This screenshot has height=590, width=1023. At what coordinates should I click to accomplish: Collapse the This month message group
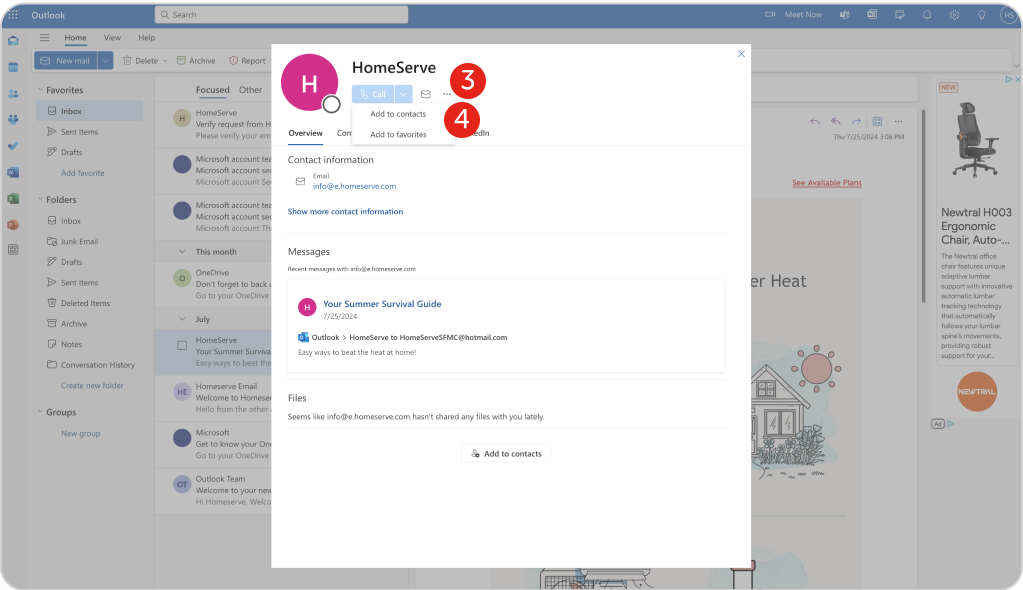pyautogui.click(x=182, y=252)
